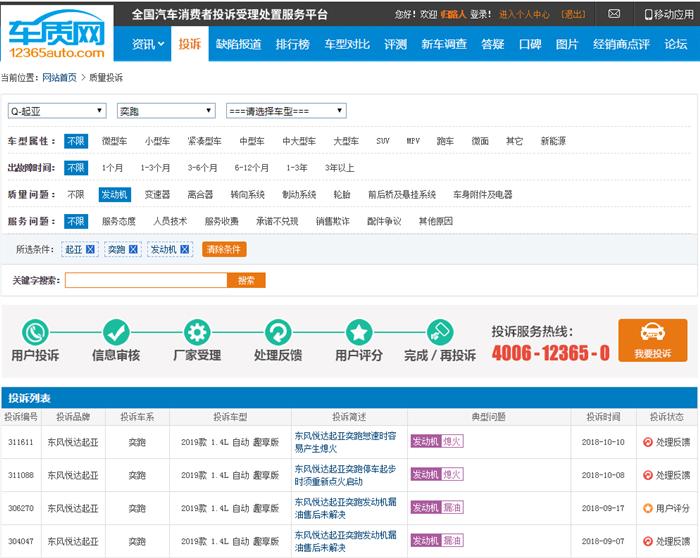Image resolution: width=700 pixels, height=558 pixels.
Task: Open complaint 306270 summary link
Action: (x=345, y=508)
